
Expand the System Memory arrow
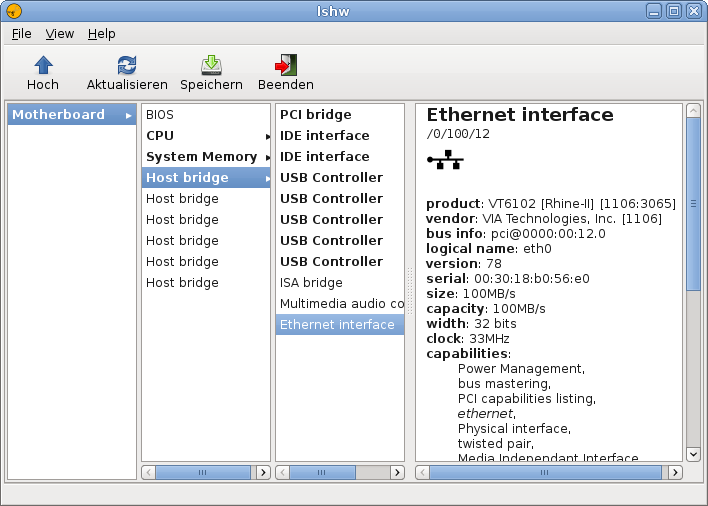(267, 157)
